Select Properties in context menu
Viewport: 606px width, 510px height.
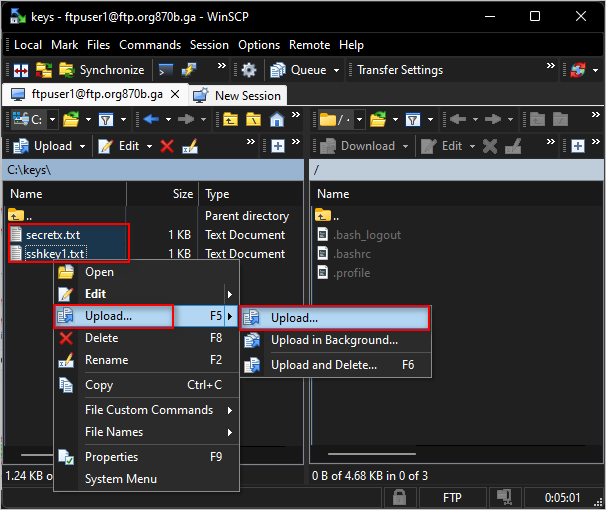146,457
